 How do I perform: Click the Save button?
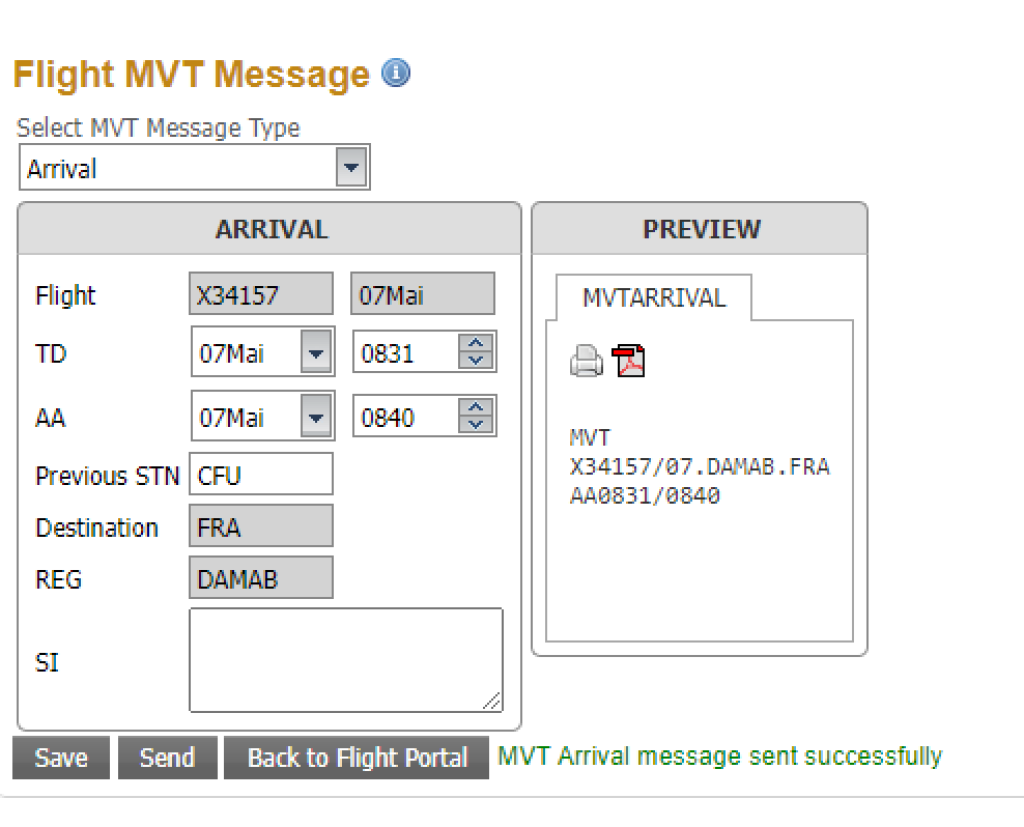(x=61, y=758)
